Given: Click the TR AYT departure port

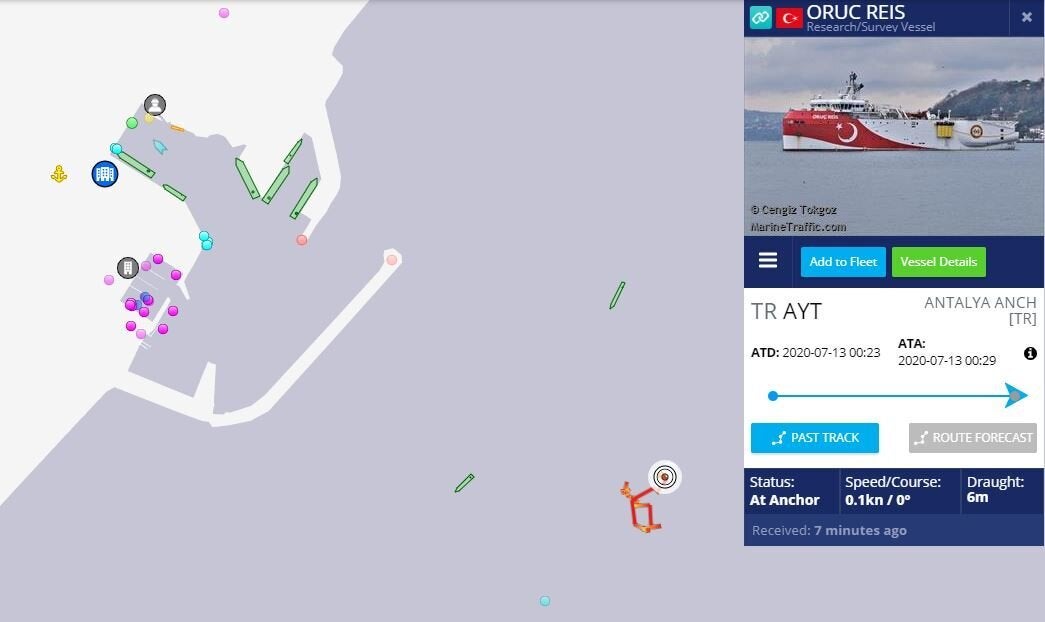Looking at the screenshot, I should point(786,311).
